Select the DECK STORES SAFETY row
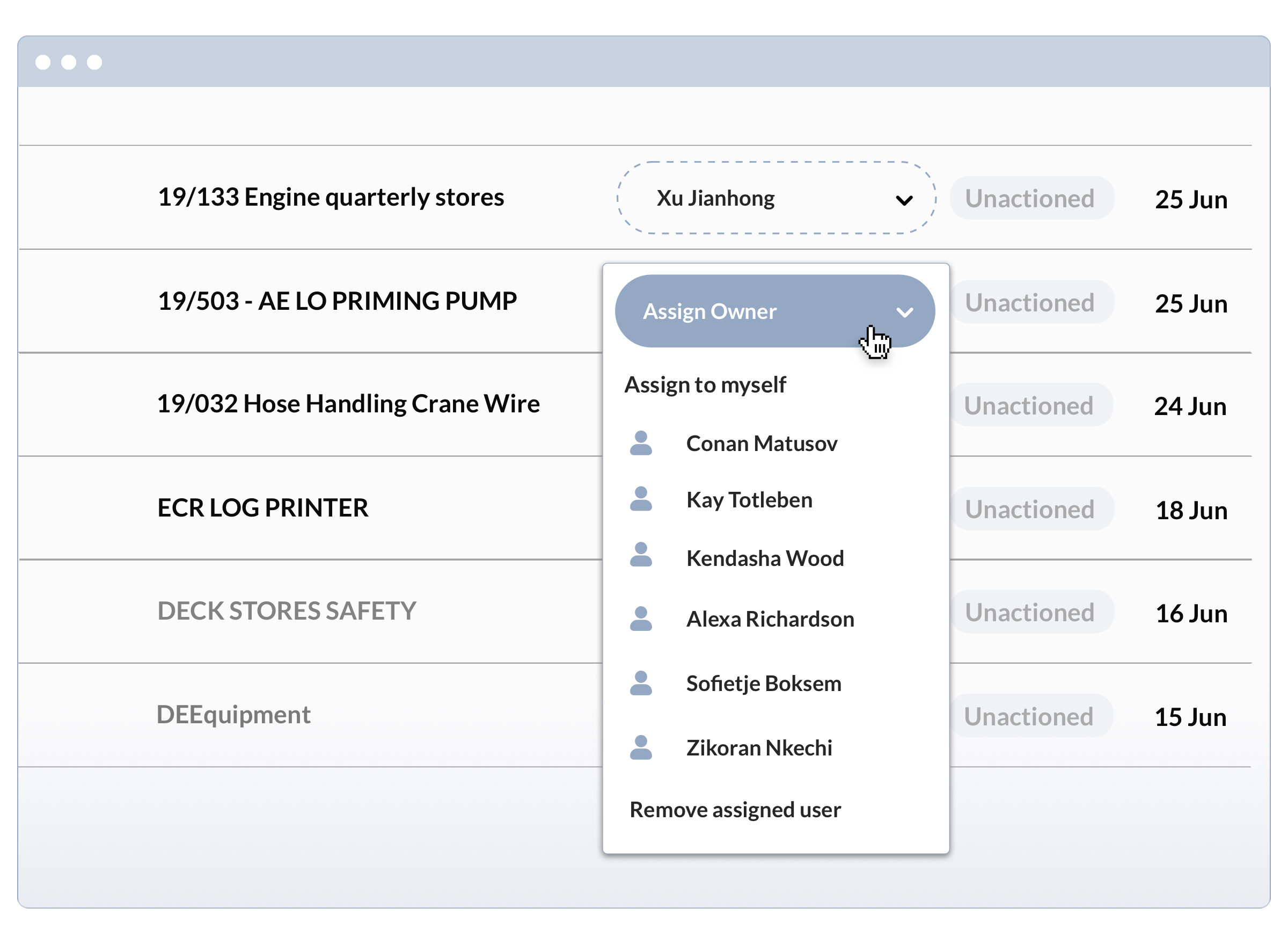 click(287, 611)
